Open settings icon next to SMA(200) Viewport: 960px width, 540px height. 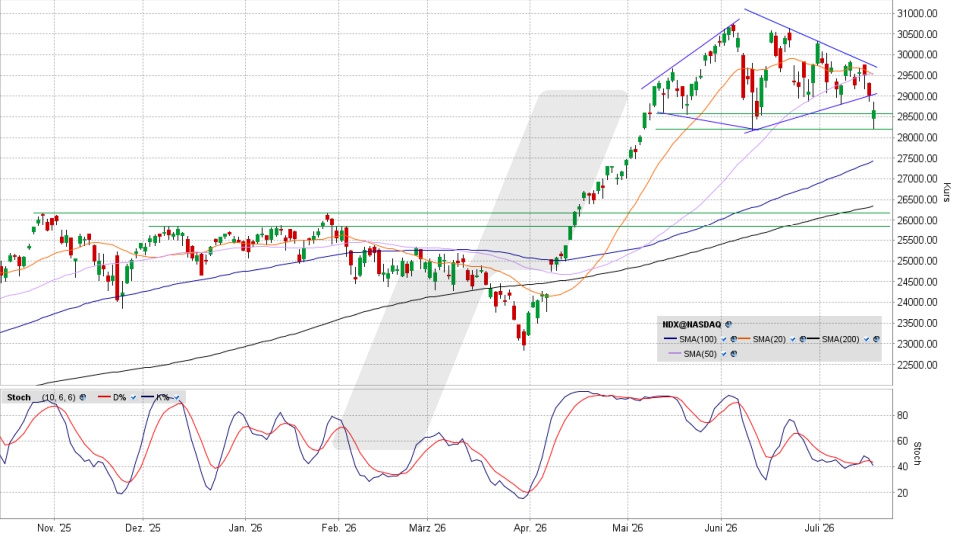(876, 339)
